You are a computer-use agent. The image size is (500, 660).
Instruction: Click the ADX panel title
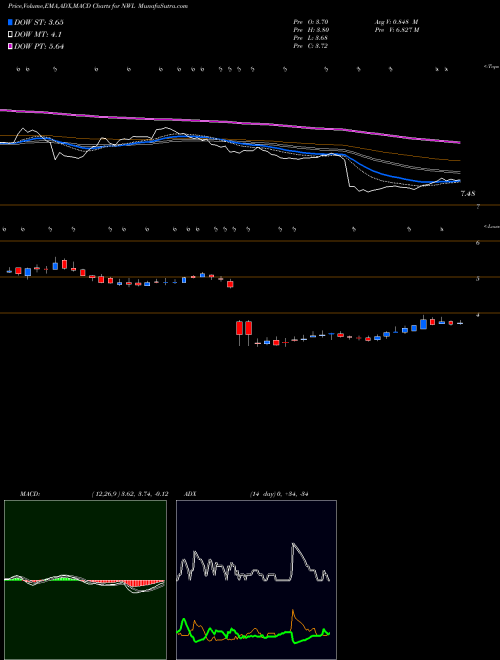[x=190, y=494]
